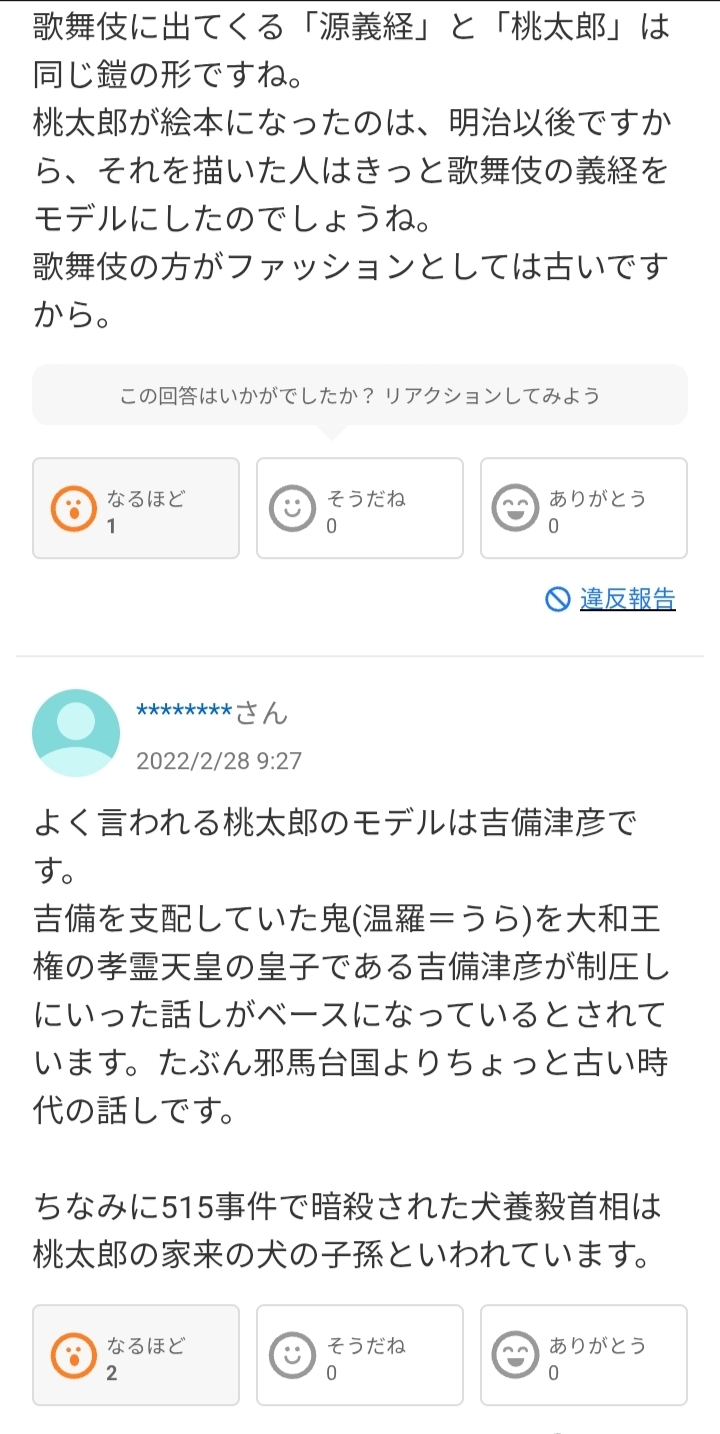Toggle the ありがとう label under the 吉備津彦 answer
Viewport: 720px width, 1434px height.
(597, 1345)
